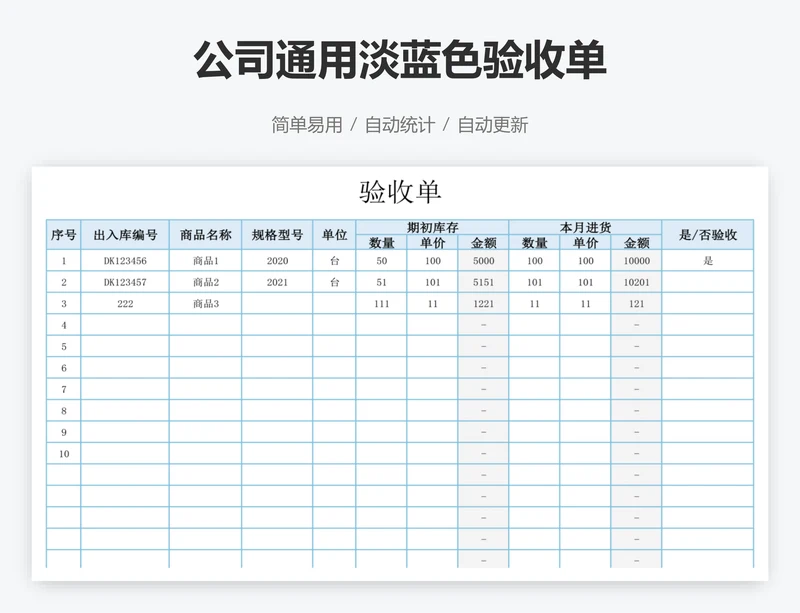Select the 121 amount cell

(636, 304)
